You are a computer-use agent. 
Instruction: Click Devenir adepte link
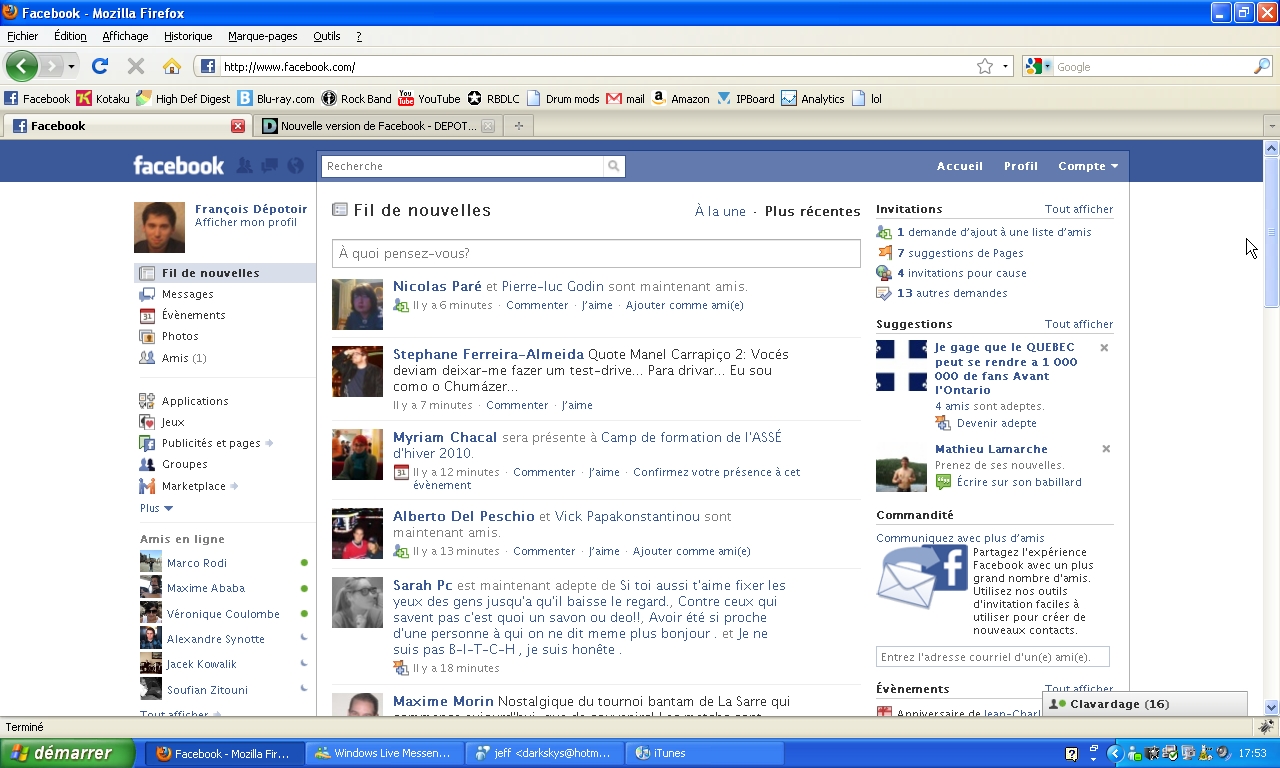coord(997,423)
